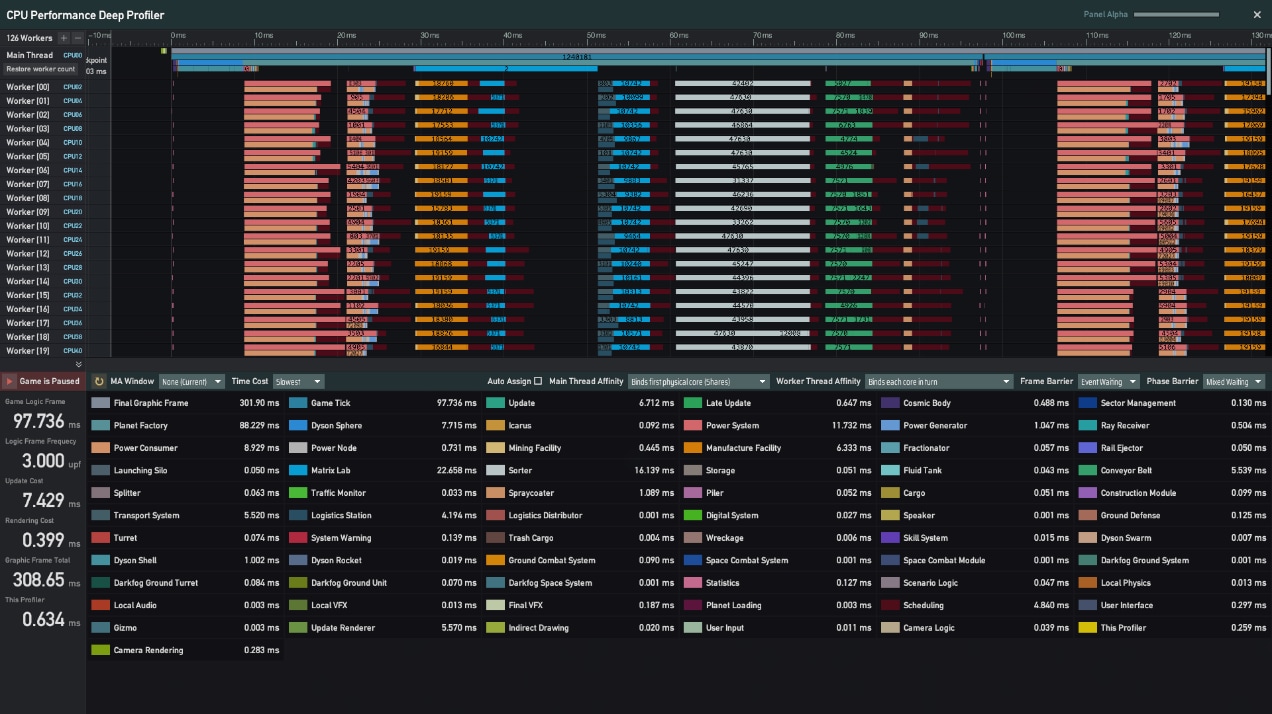Adjust the Panel Alpha slider
Viewport: 1272px width, 714px height.
coord(1175,14)
